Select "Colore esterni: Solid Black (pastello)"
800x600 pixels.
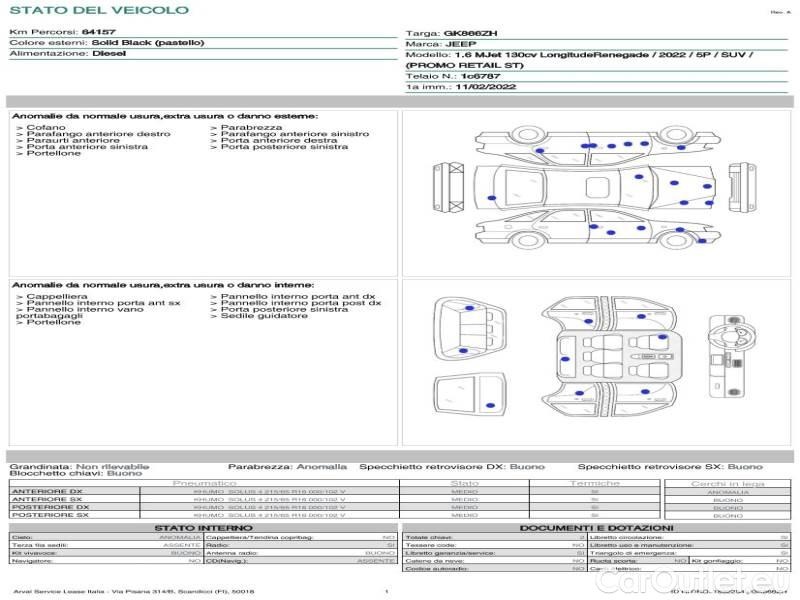click(107, 43)
